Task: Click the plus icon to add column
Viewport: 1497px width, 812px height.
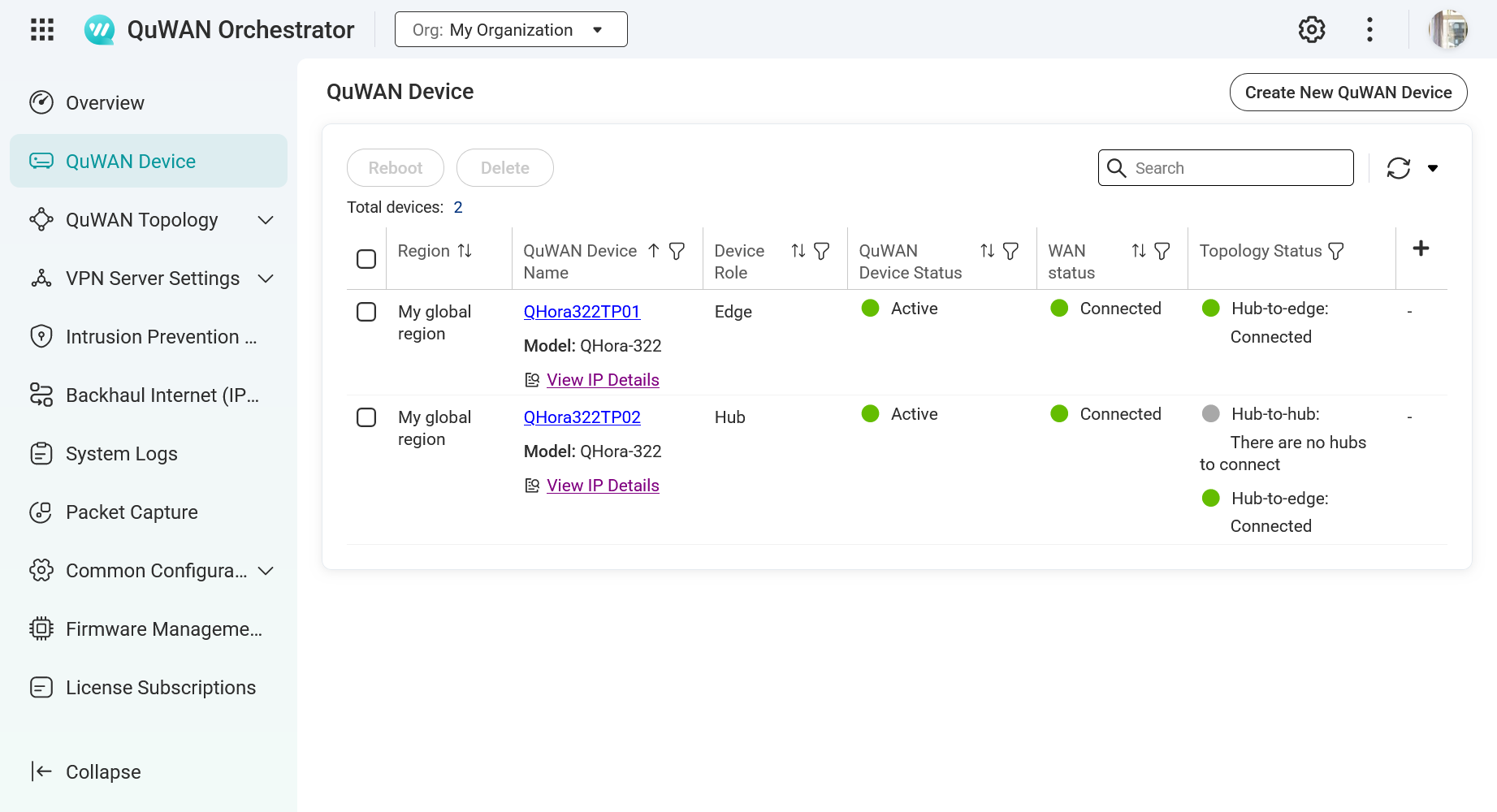Action: [1421, 248]
